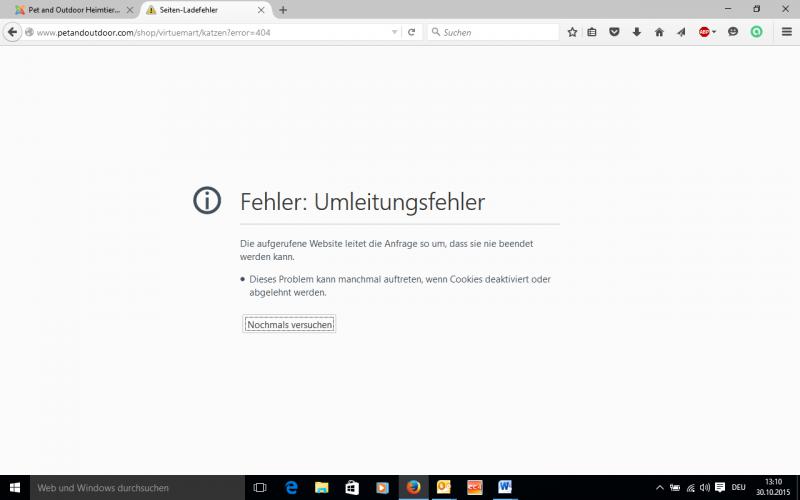Screen dimensions: 800x500
Task: Reload the page with the refresh icon
Action: [411, 32]
